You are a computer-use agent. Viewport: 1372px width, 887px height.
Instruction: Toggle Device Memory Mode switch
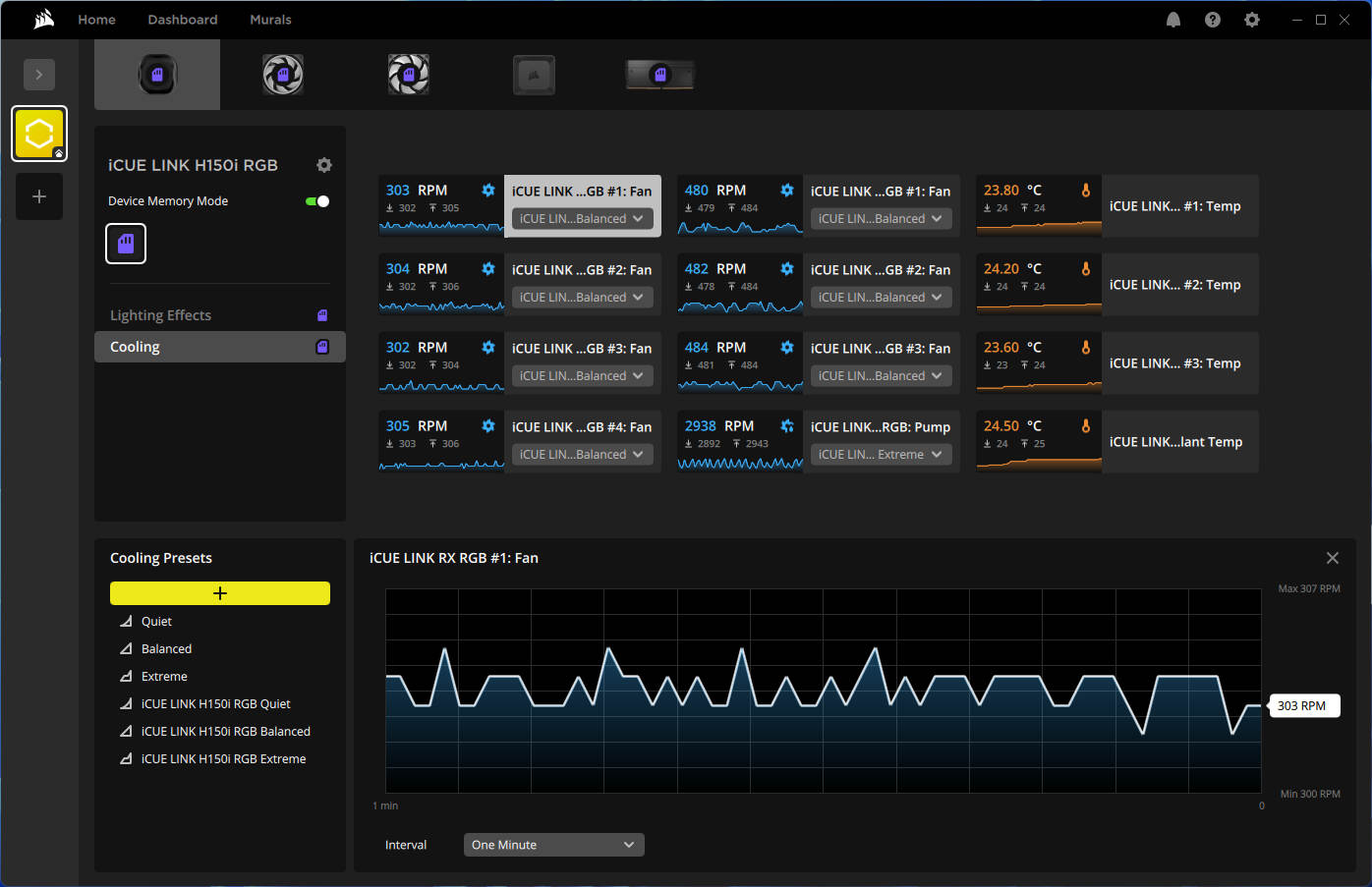(317, 201)
